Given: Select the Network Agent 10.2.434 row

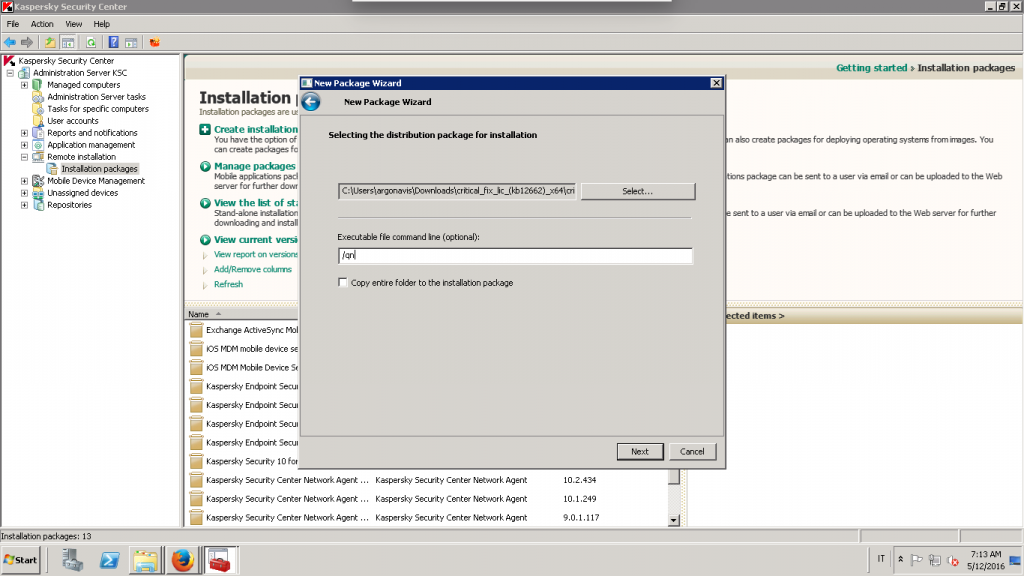Looking at the screenshot, I should coord(428,481).
